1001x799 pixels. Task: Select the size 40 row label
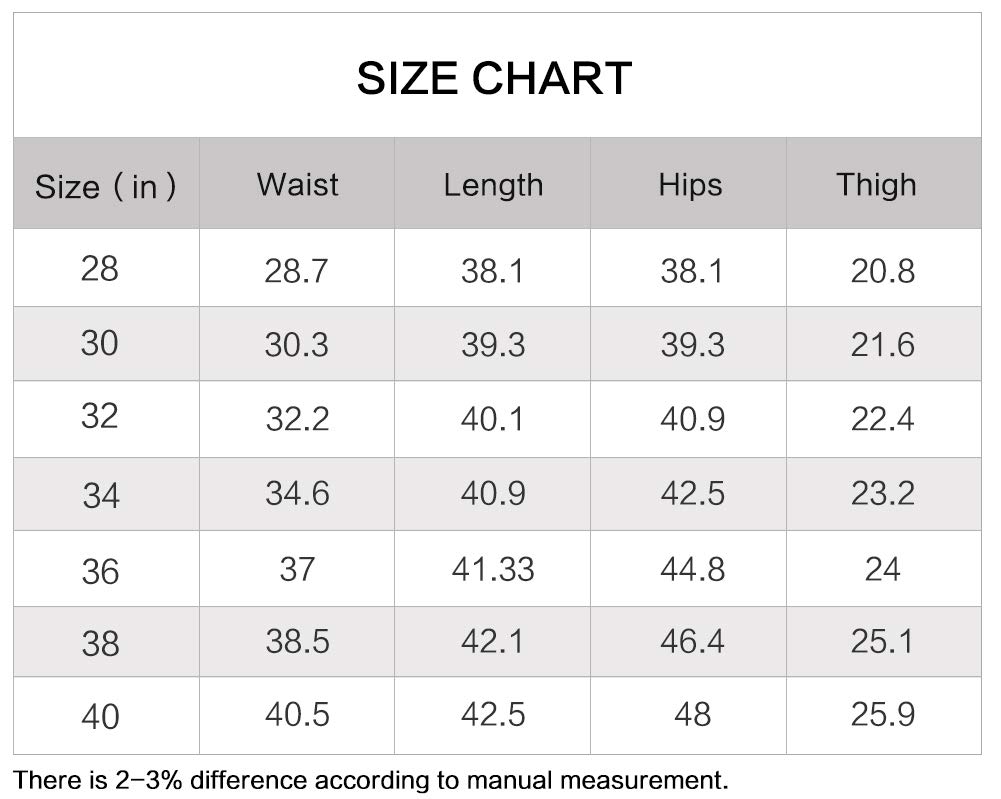pyautogui.click(x=101, y=717)
